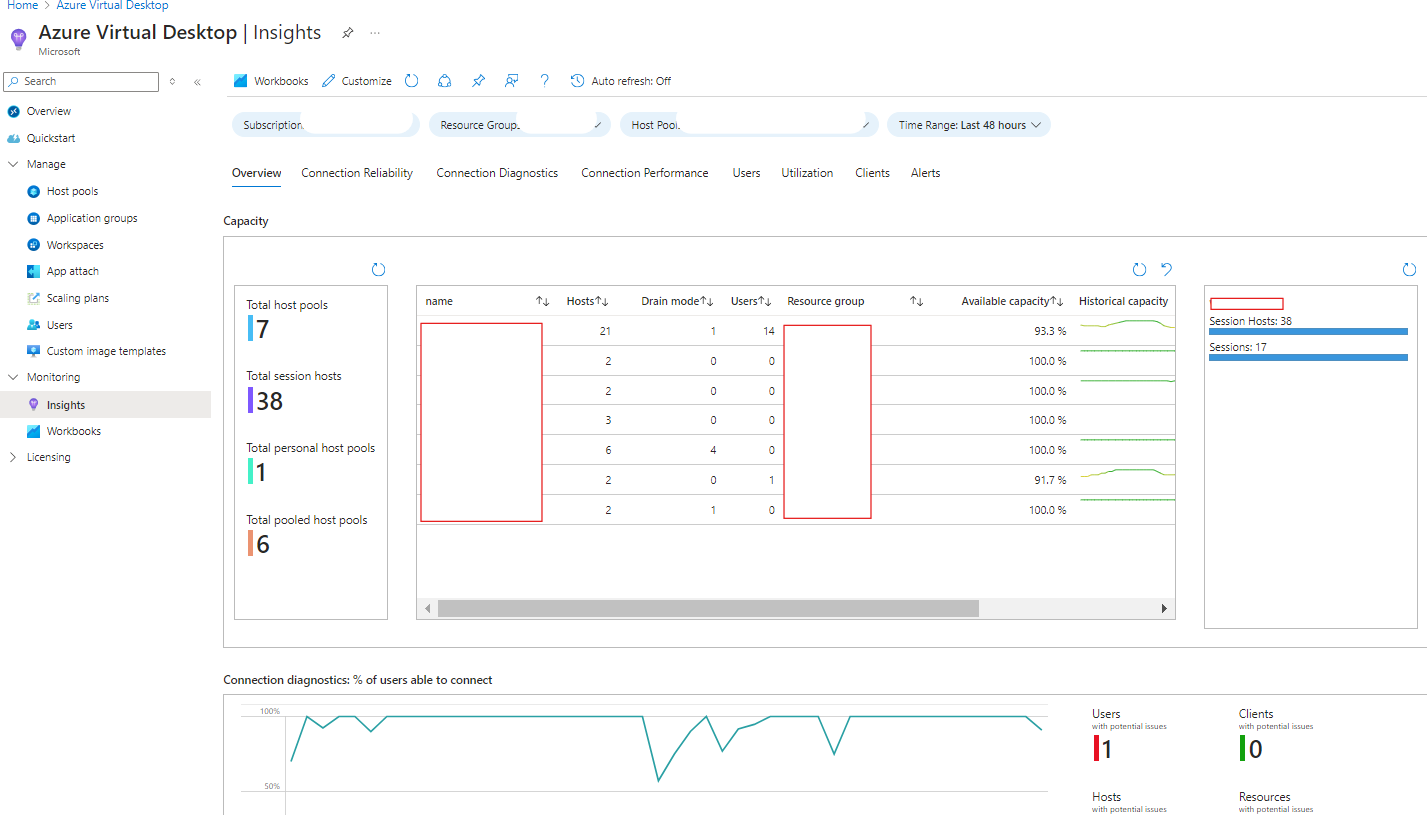
Task: Switch to the Connection Reliability tab
Action: coord(357,173)
